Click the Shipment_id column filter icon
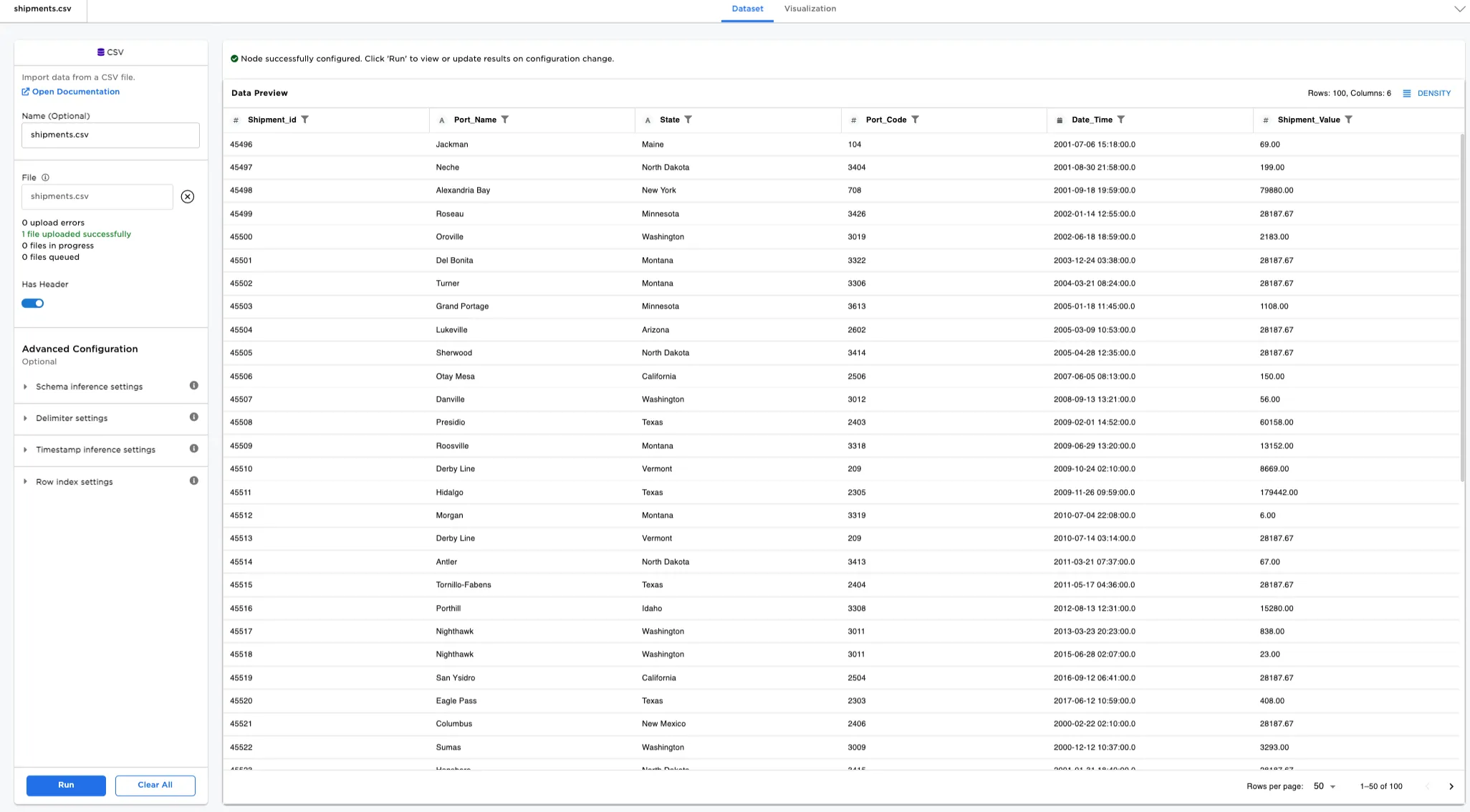The image size is (1470, 812). coord(305,120)
